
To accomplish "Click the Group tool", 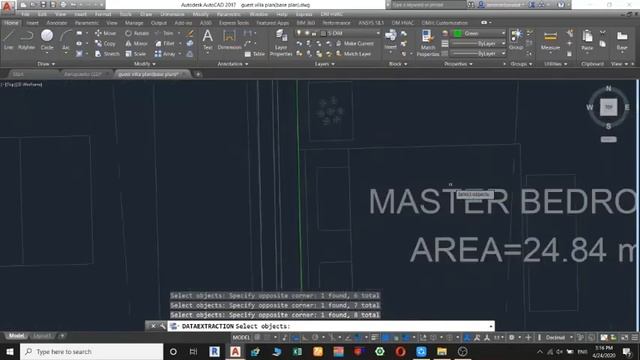I will 516,40.
